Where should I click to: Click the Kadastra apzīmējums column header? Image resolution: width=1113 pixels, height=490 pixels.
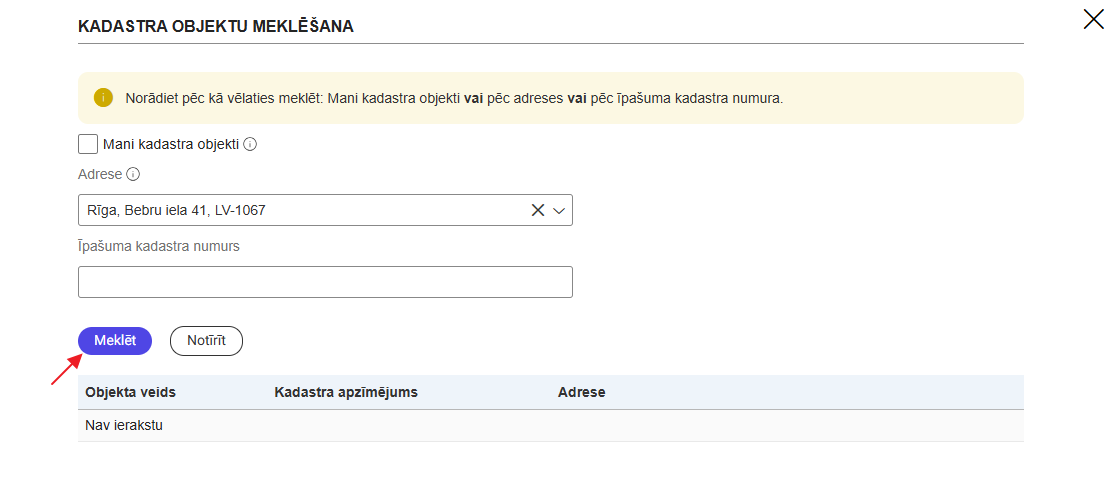[346, 392]
